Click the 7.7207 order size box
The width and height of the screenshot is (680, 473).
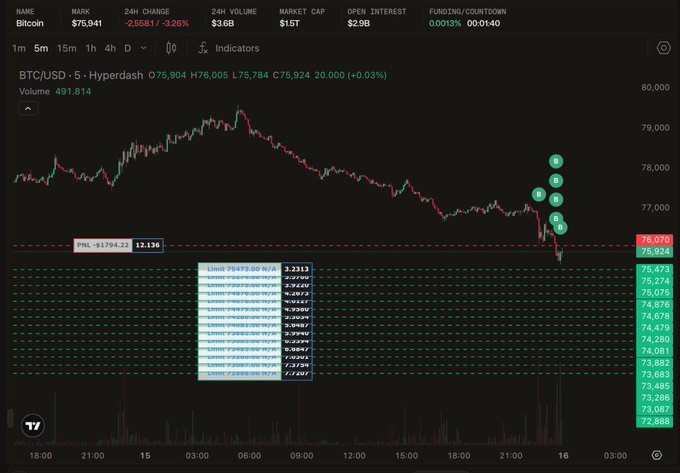pos(297,374)
